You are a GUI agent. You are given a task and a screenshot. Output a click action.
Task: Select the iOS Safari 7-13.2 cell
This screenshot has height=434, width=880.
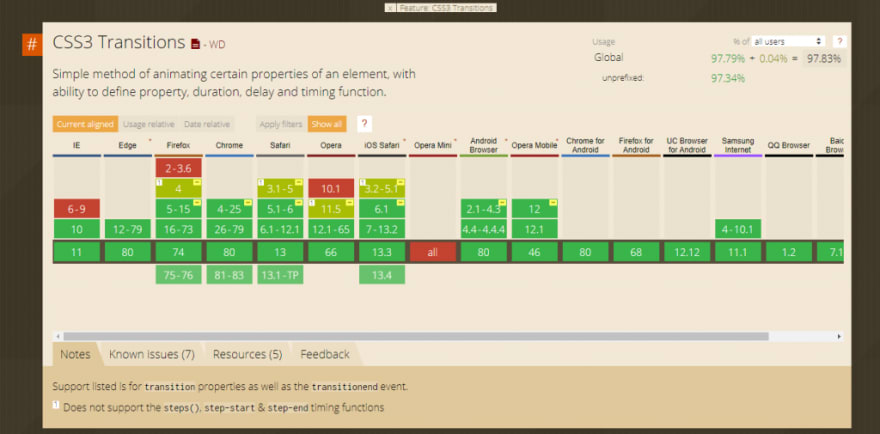point(382,229)
